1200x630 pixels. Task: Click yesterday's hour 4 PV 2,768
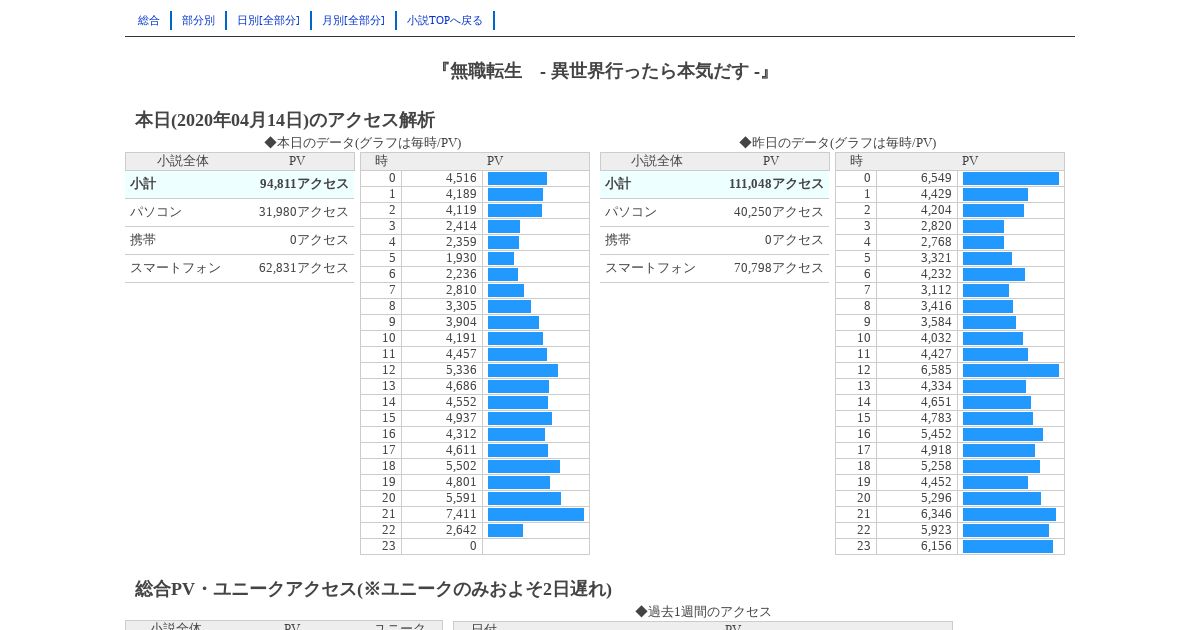936,242
